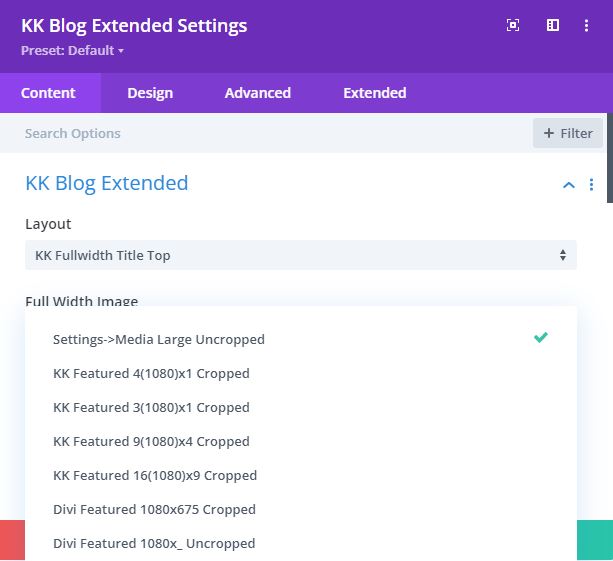Open the header three-dot options menu

[x=586, y=25]
